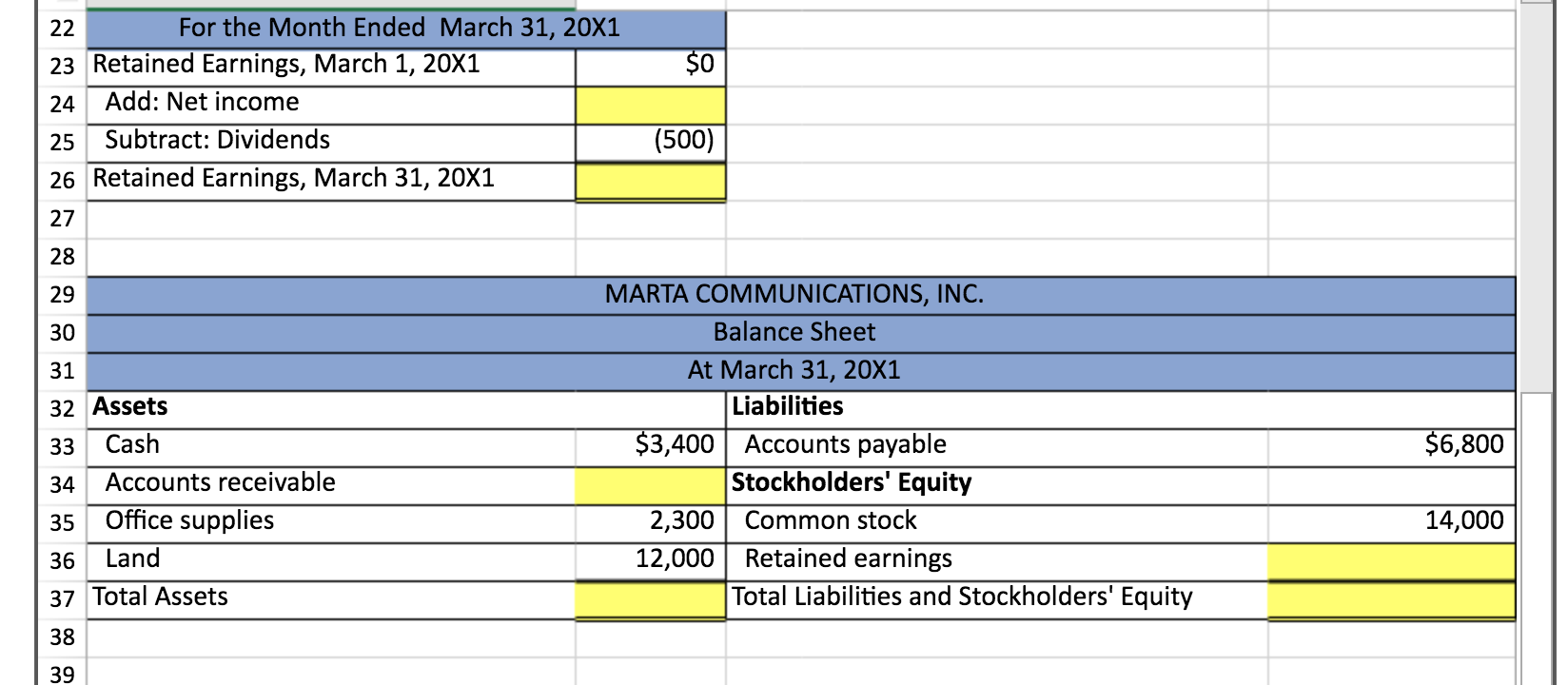Select the $0 beginning retained earnings cell
This screenshot has height=685, width=1568.
pyautogui.click(x=651, y=68)
